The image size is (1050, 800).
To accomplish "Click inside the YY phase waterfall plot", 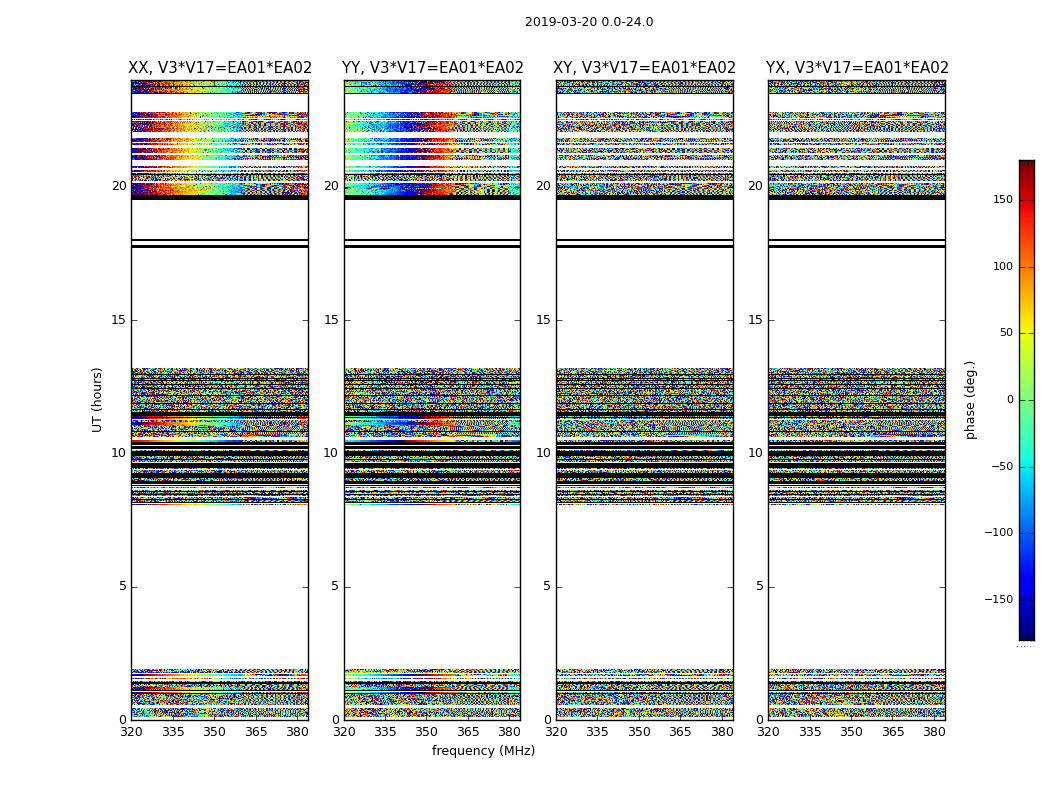I will pyautogui.click(x=433, y=400).
